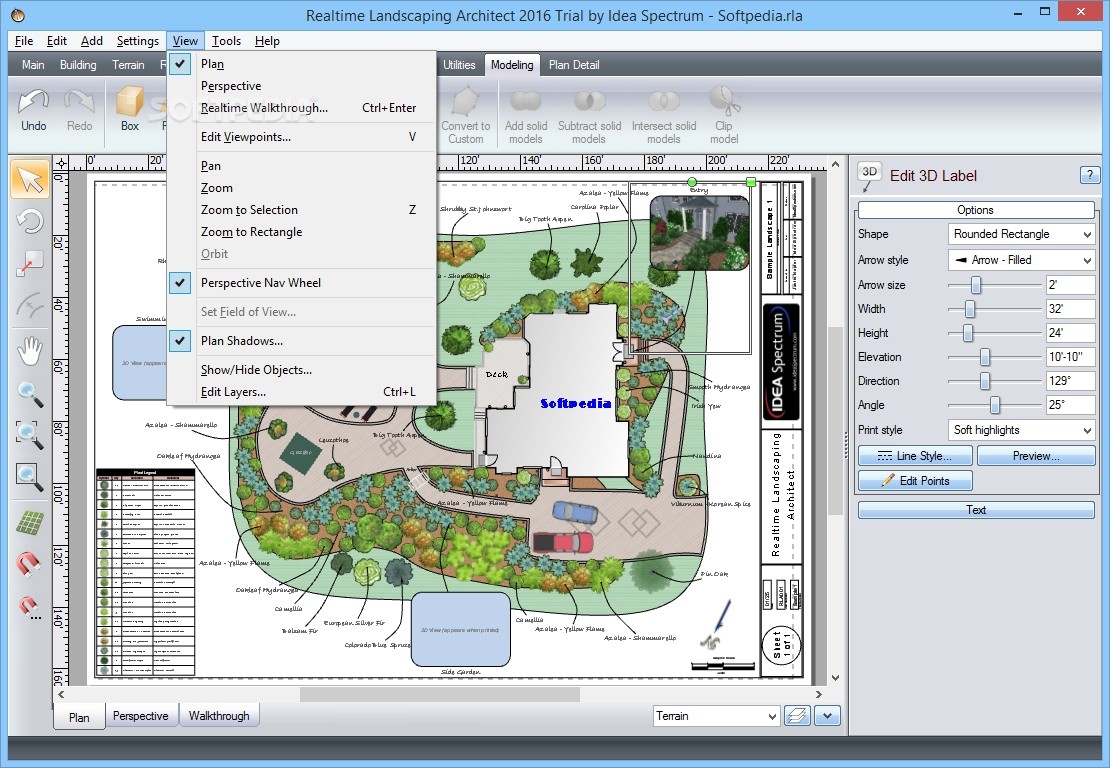Select the arrow pointer tool
1110x768 pixels.
(x=30, y=178)
